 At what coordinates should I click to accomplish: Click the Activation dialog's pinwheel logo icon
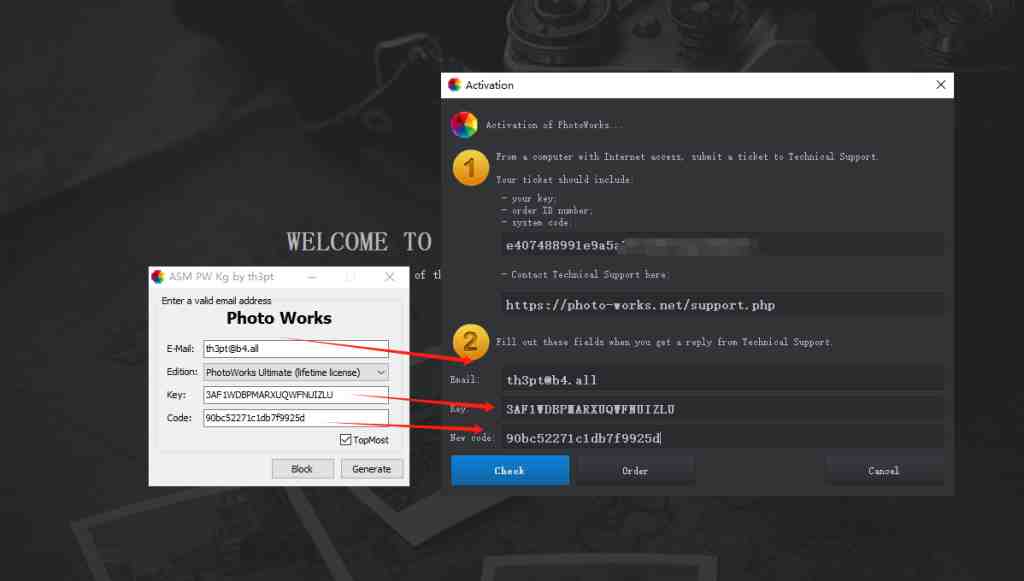click(463, 124)
